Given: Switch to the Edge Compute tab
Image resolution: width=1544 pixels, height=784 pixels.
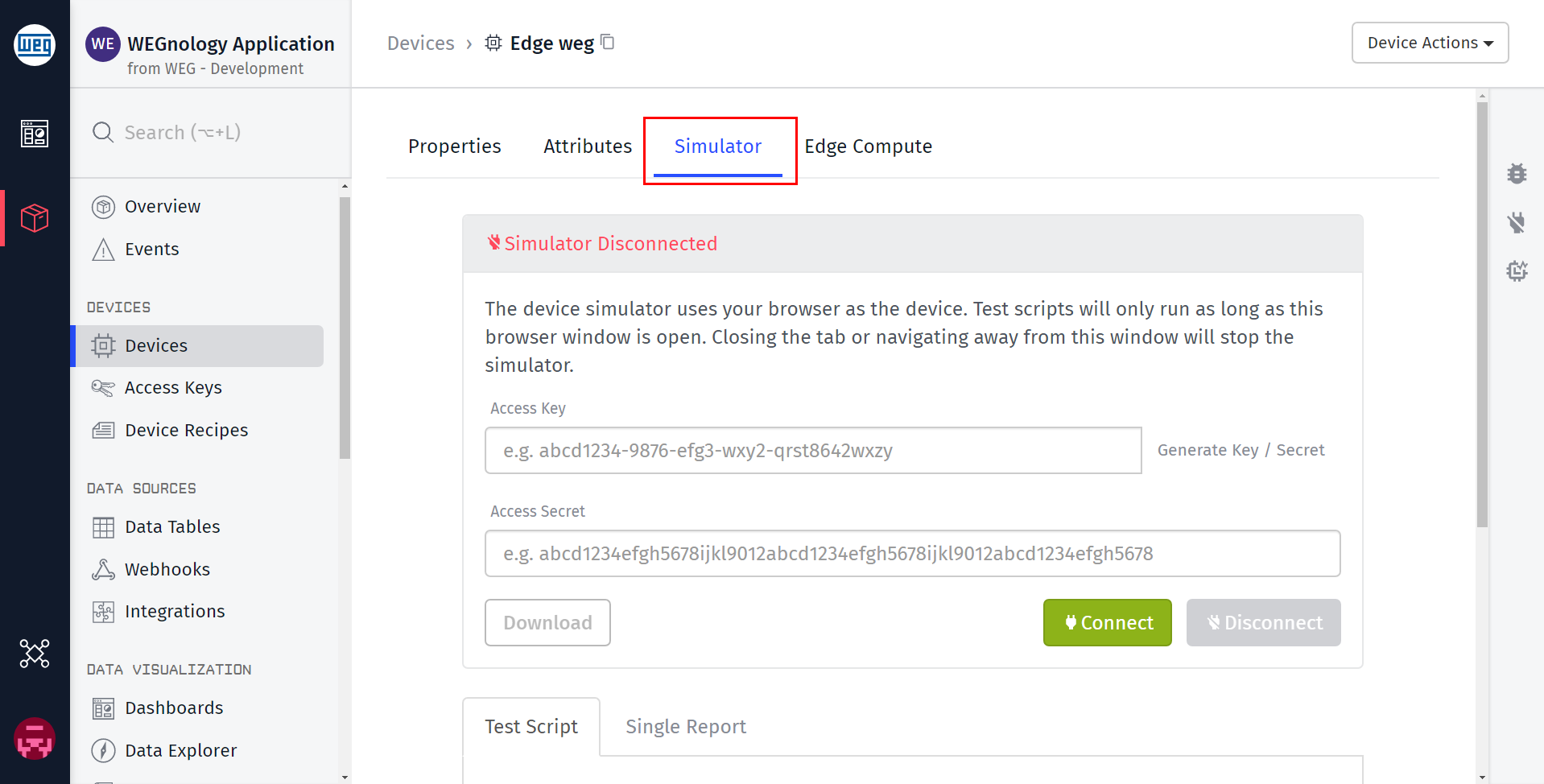Looking at the screenshot, I should point(868,146).
